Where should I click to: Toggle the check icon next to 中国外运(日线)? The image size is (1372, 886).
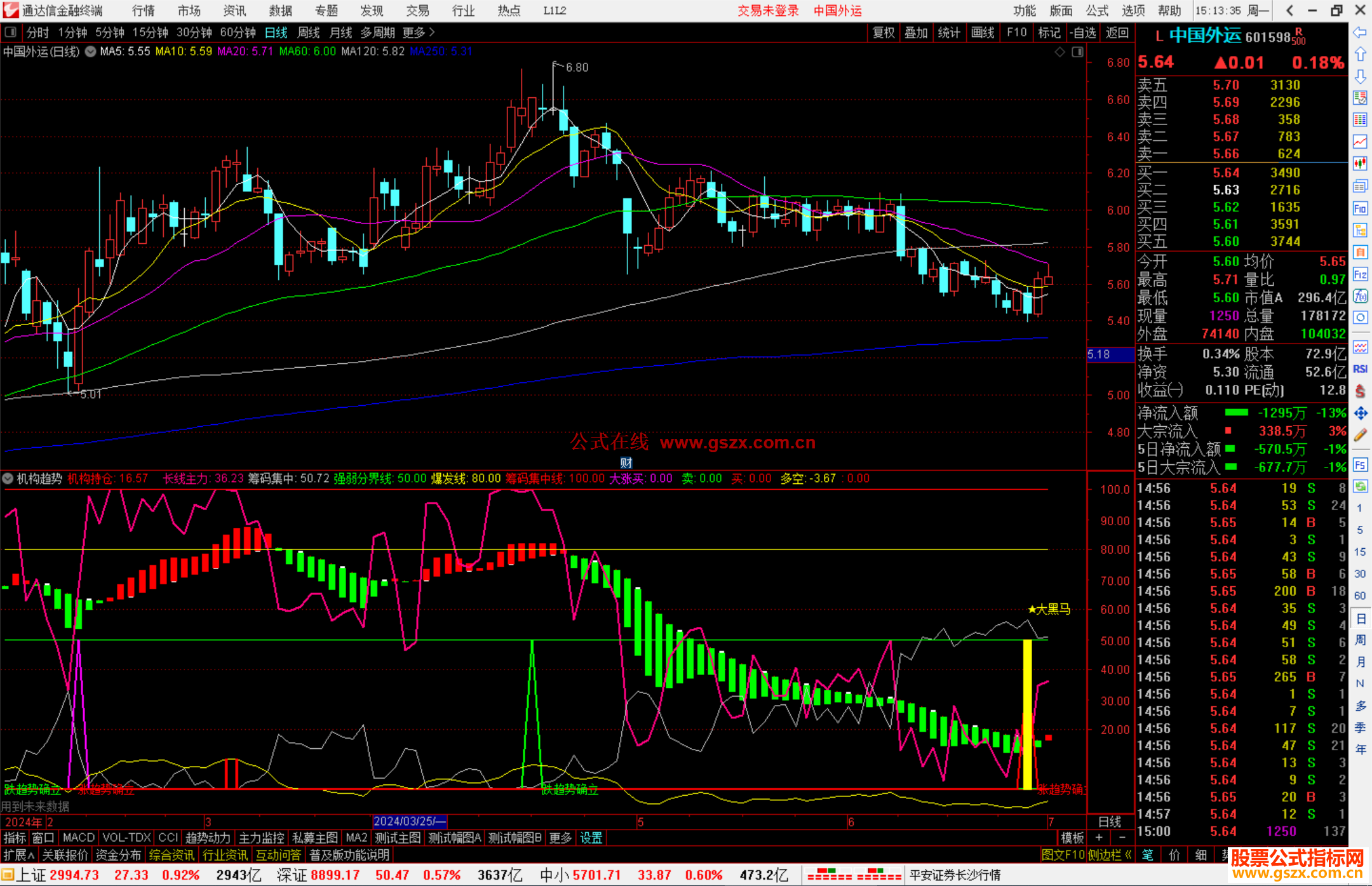(x=90, y=51)
